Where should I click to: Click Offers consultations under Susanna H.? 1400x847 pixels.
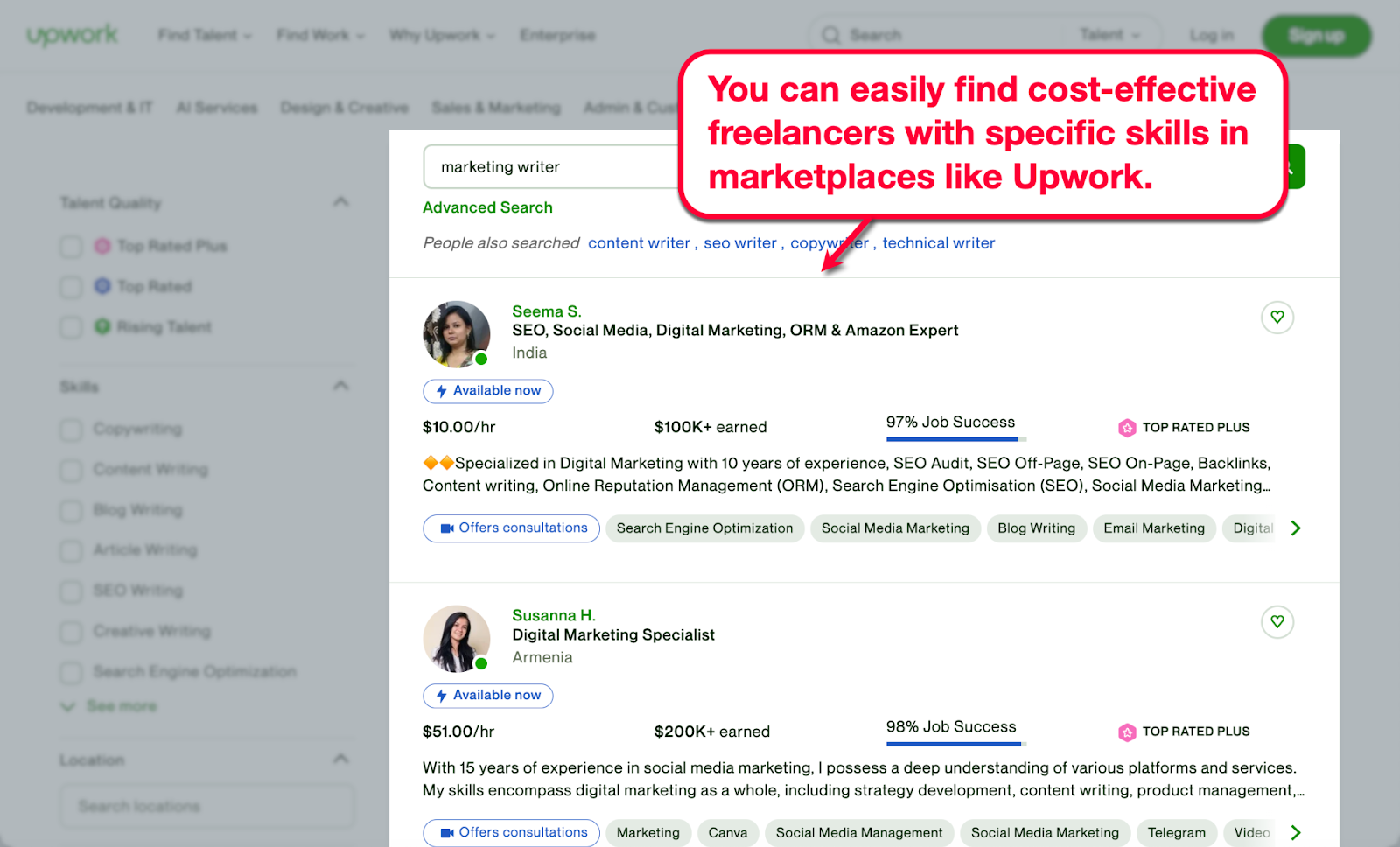(511, 832)
